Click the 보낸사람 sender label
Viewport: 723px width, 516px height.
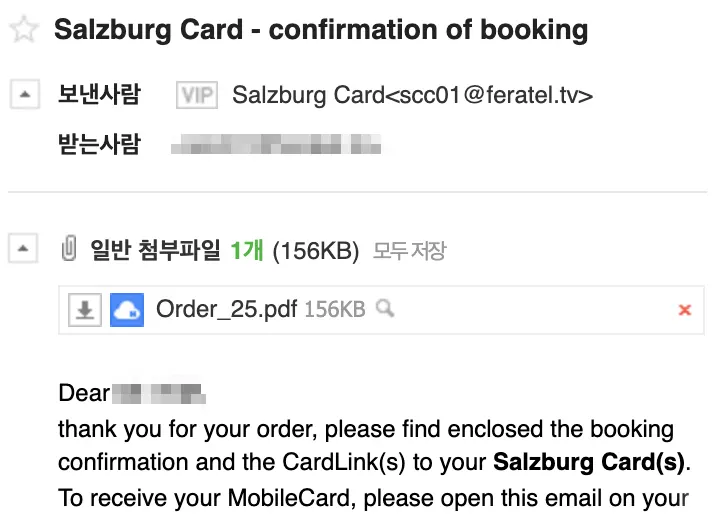click(x=100, y=95)
